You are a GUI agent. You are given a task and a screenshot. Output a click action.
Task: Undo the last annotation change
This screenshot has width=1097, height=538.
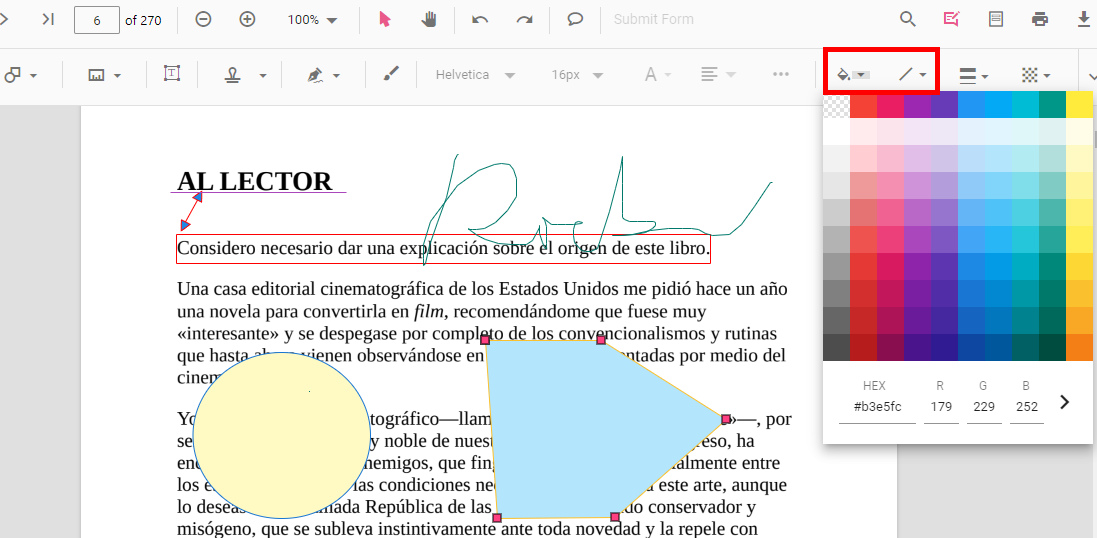pos(480,19)
